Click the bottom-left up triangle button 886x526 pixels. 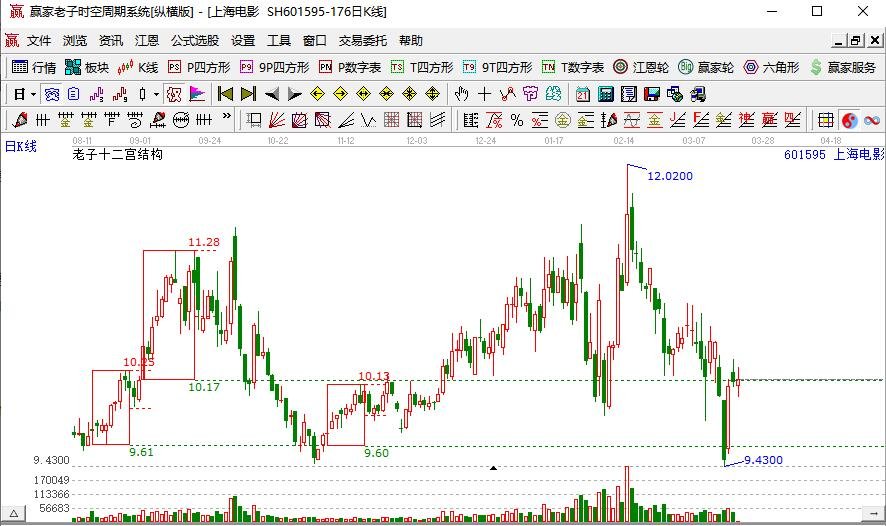tap(14, 514)
